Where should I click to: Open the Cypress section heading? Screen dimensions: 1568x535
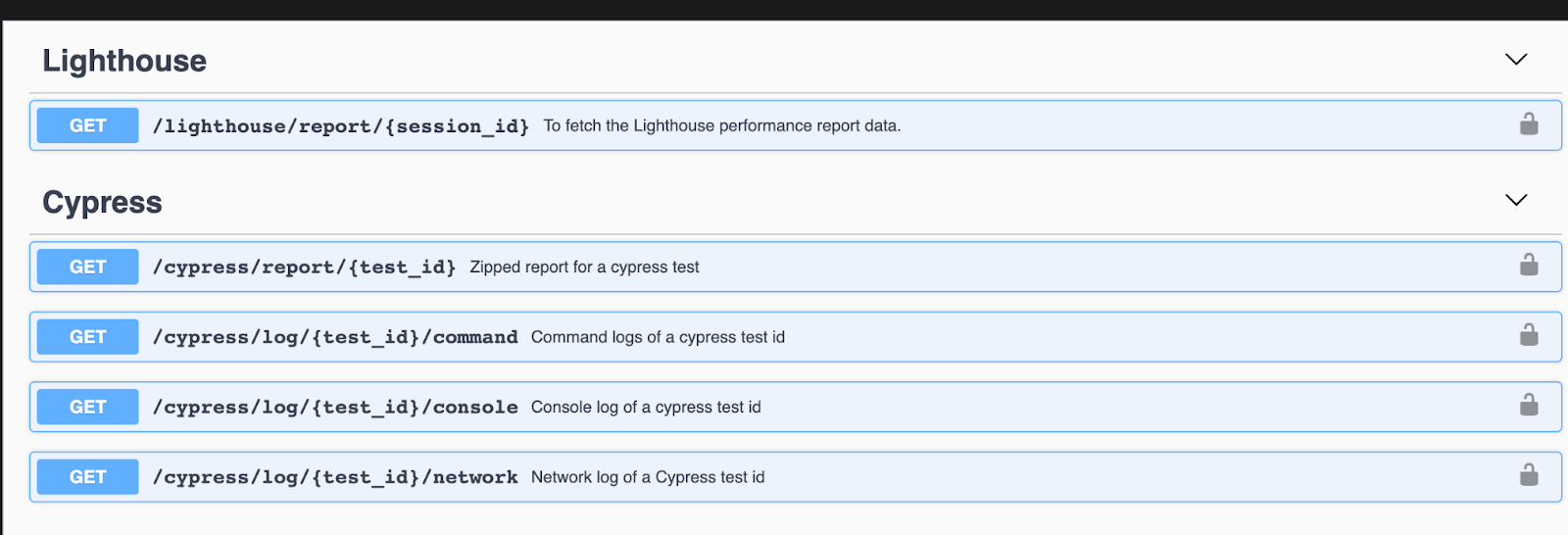(x=102, y=202)
